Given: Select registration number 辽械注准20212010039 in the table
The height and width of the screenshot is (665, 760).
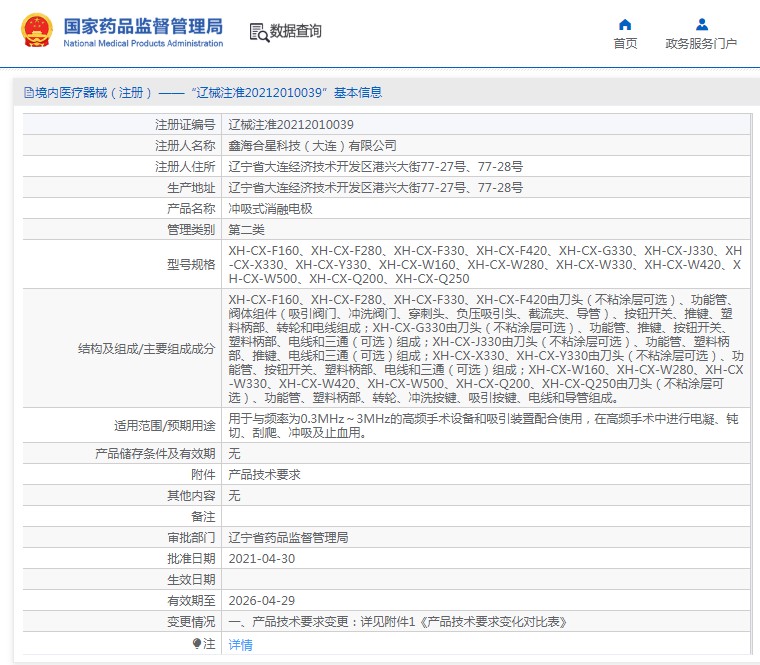Looking at the screenshot, I should click(291, 125).
